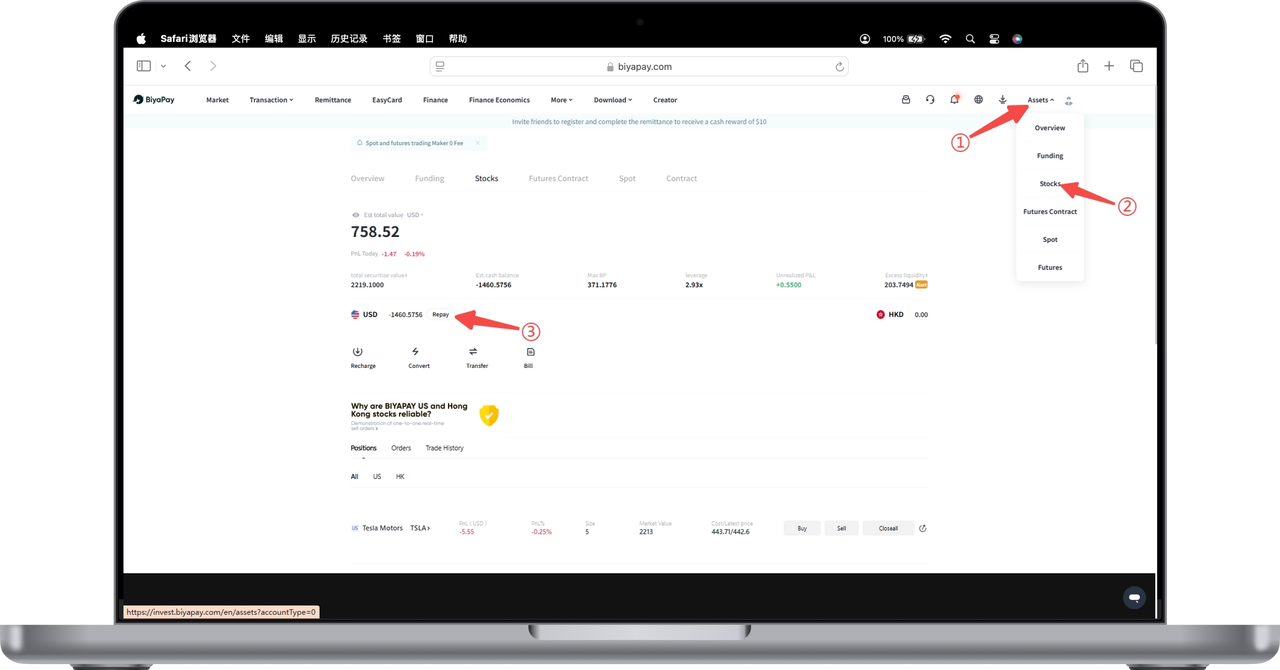
Task: Open the customer support headset icon
Action: point(930,100)
